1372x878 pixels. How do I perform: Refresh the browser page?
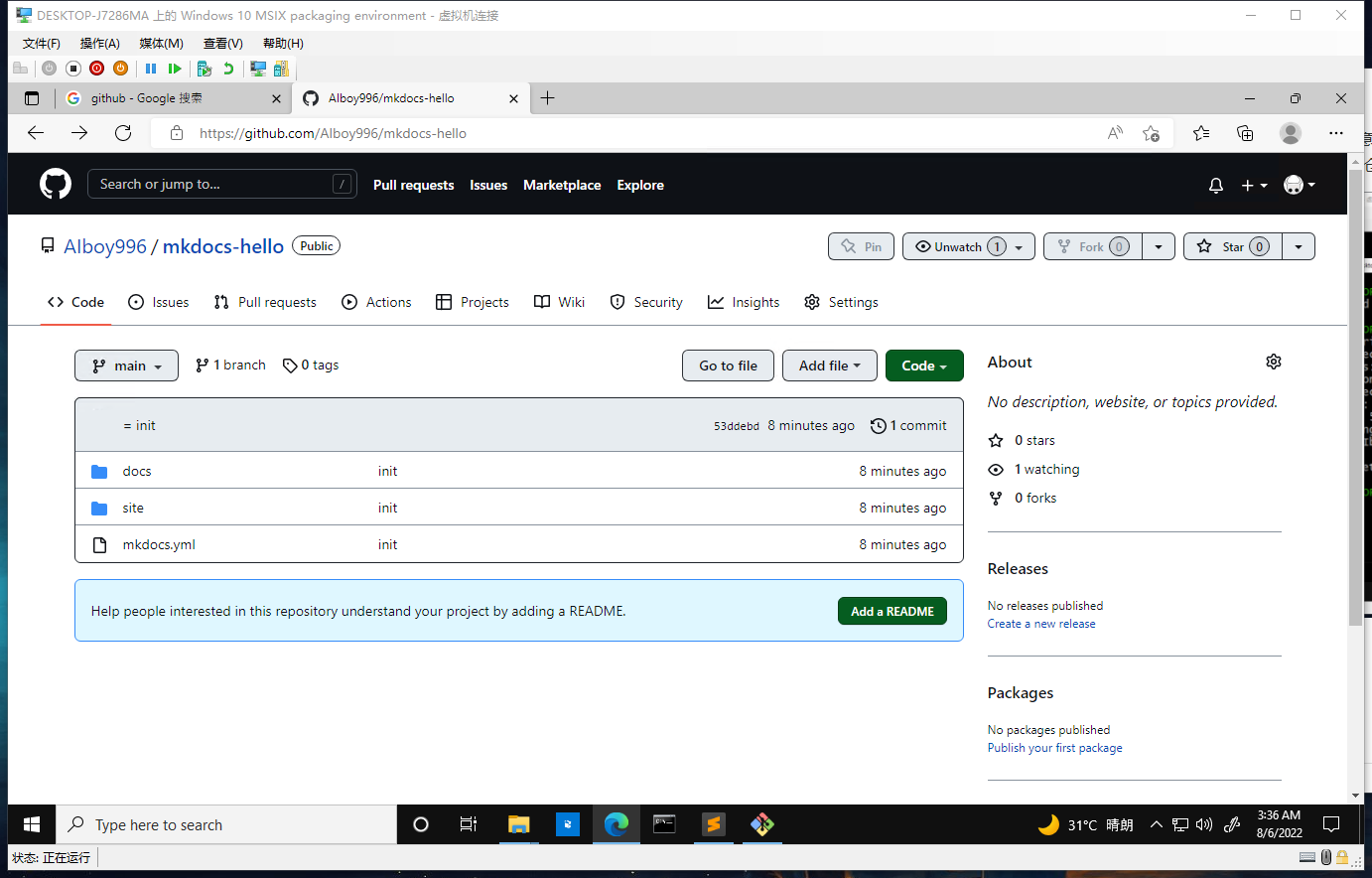pyautogui.click(x=123, y=133)
